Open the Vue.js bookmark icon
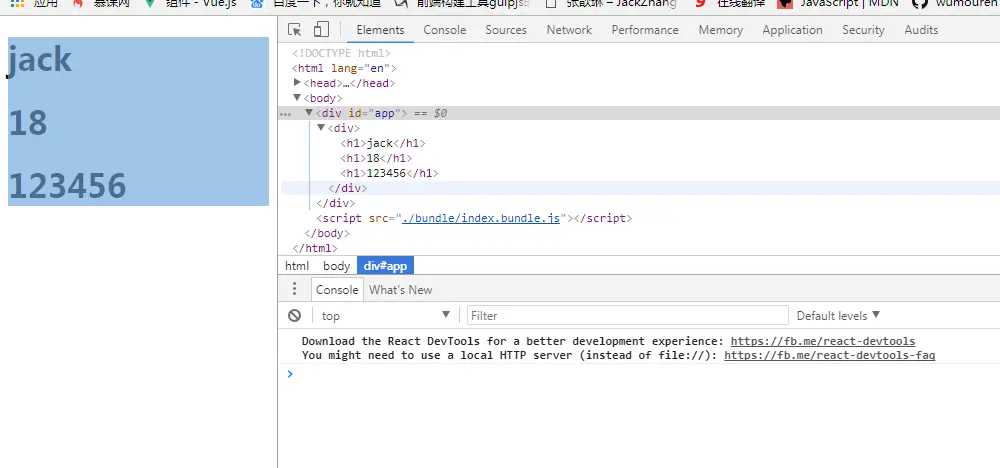Image resolution: width=1000 pixels, height=468 pixels. coord(150,3)
